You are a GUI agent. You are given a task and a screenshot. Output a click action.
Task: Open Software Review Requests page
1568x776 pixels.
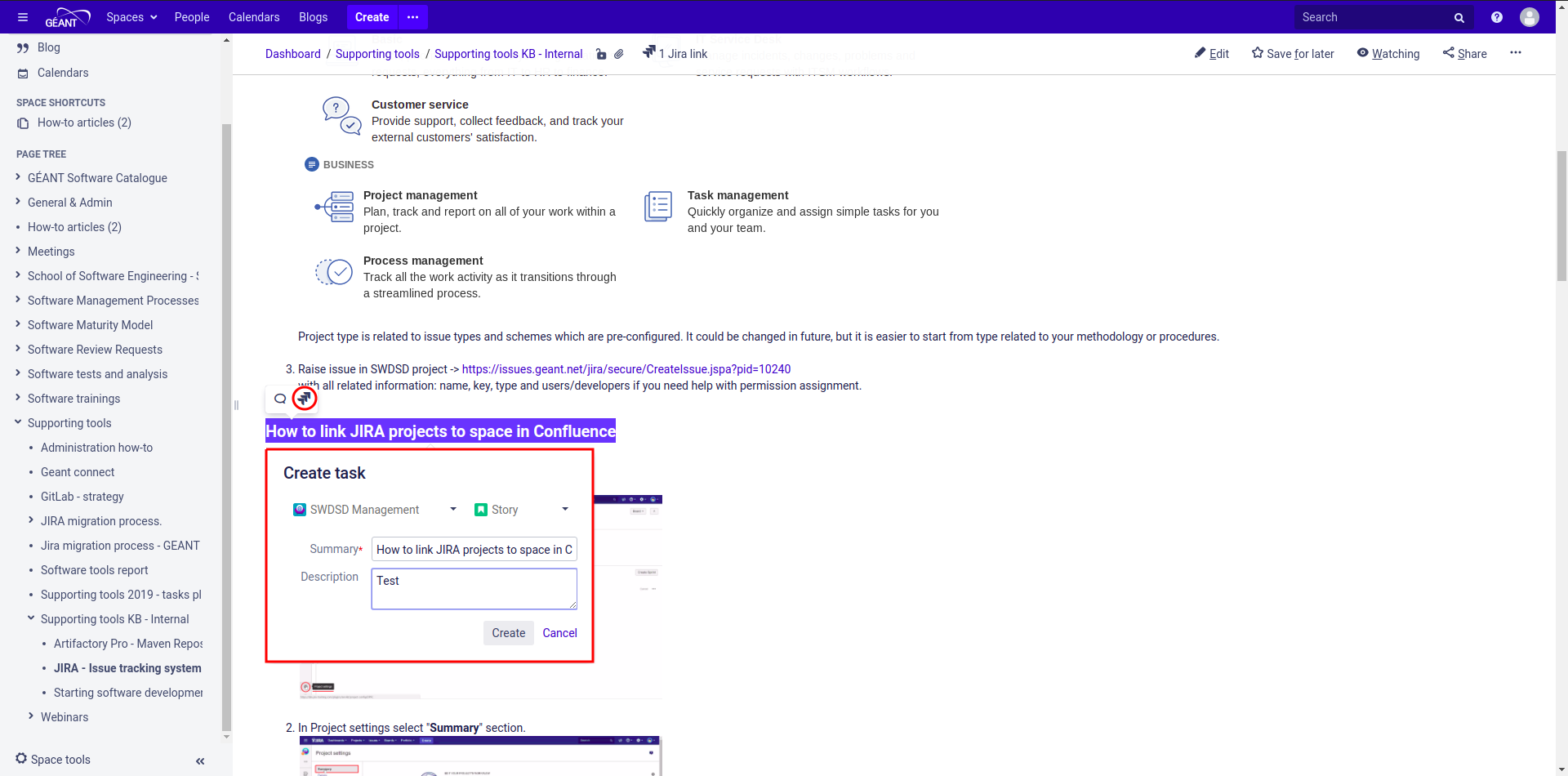pyautogui.click(x=95, y=350)
